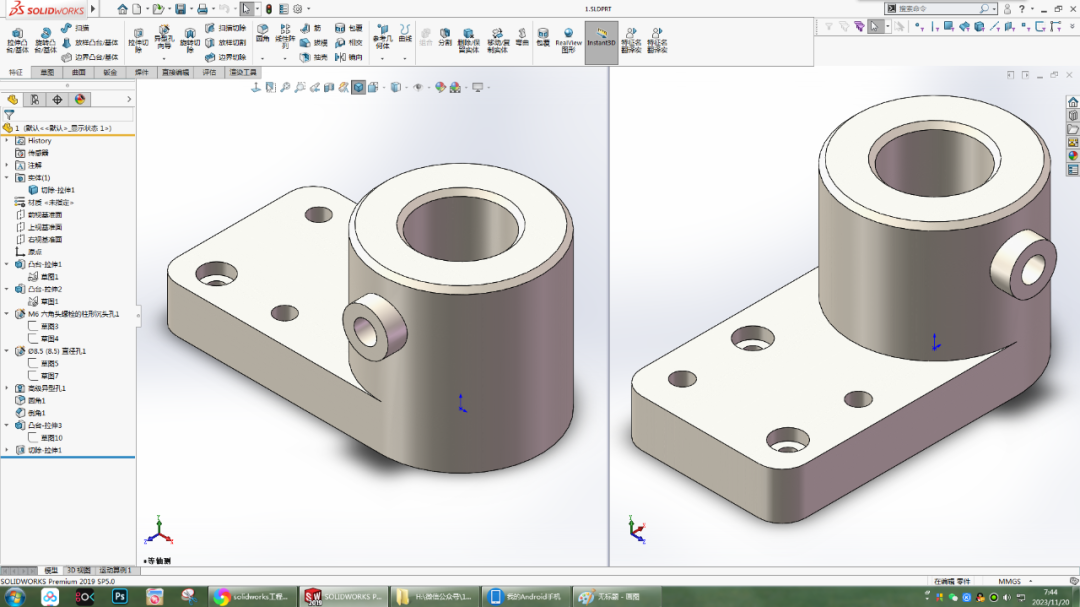
Task: Toggle Hide/Show Items eye icon in view toolbar
Action: coord(417,88)
